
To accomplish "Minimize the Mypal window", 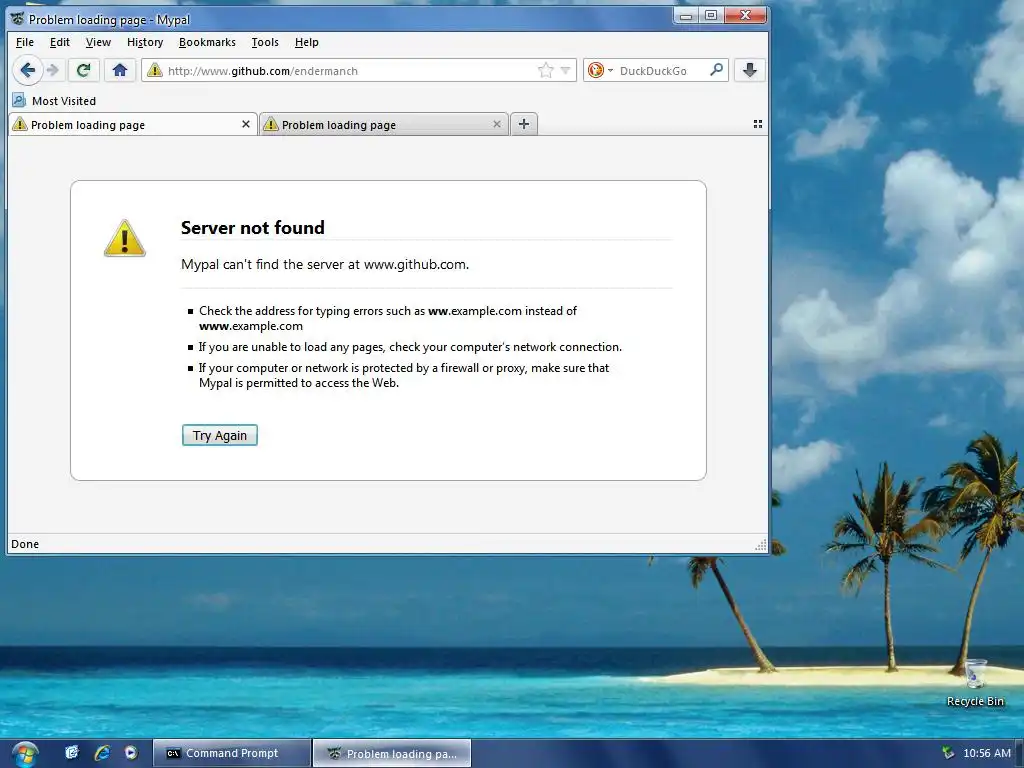I will 686,16.
